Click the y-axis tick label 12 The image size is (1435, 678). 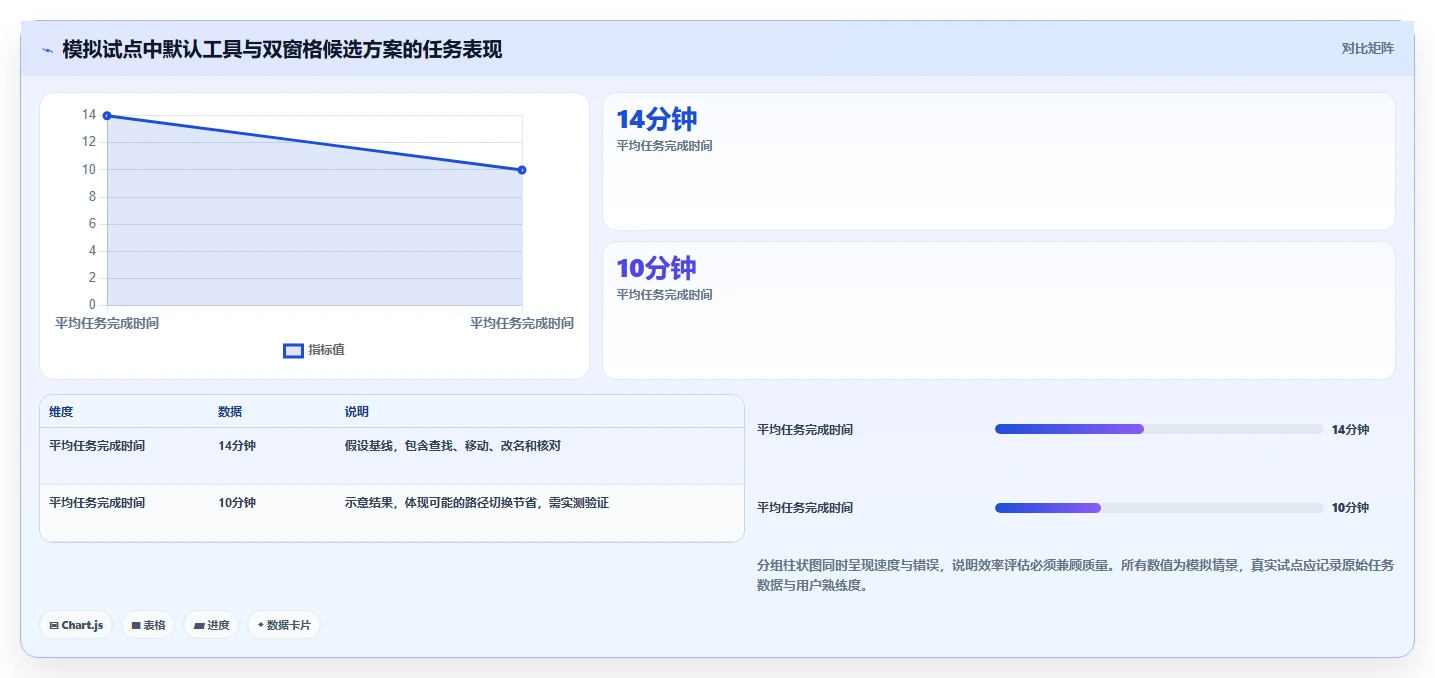tap(89, 142)
